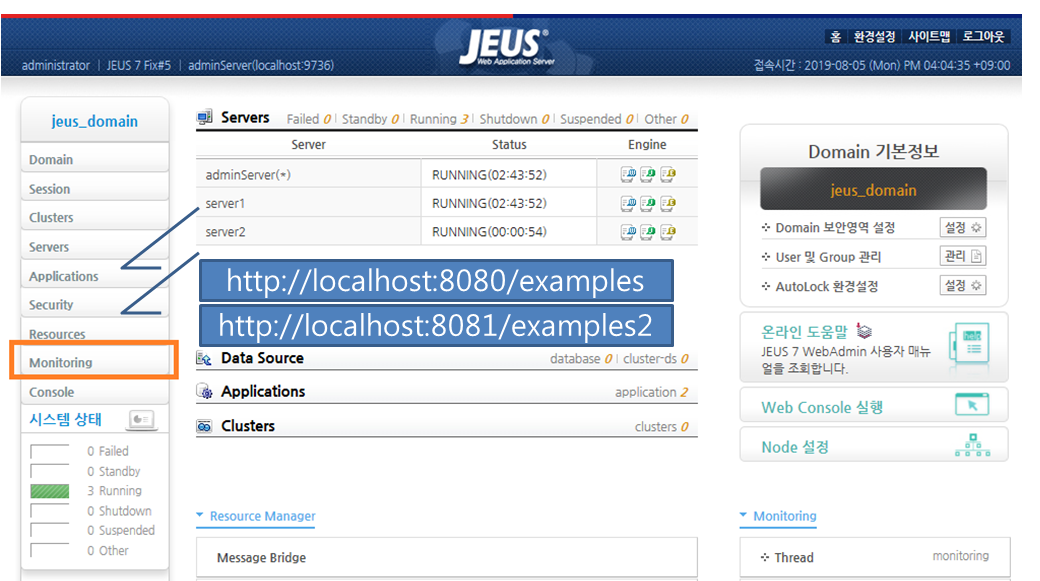1040x581 pixels.
Task: Click the Data Source section icon
Action: pyautogui.click(x=204, y=358)
